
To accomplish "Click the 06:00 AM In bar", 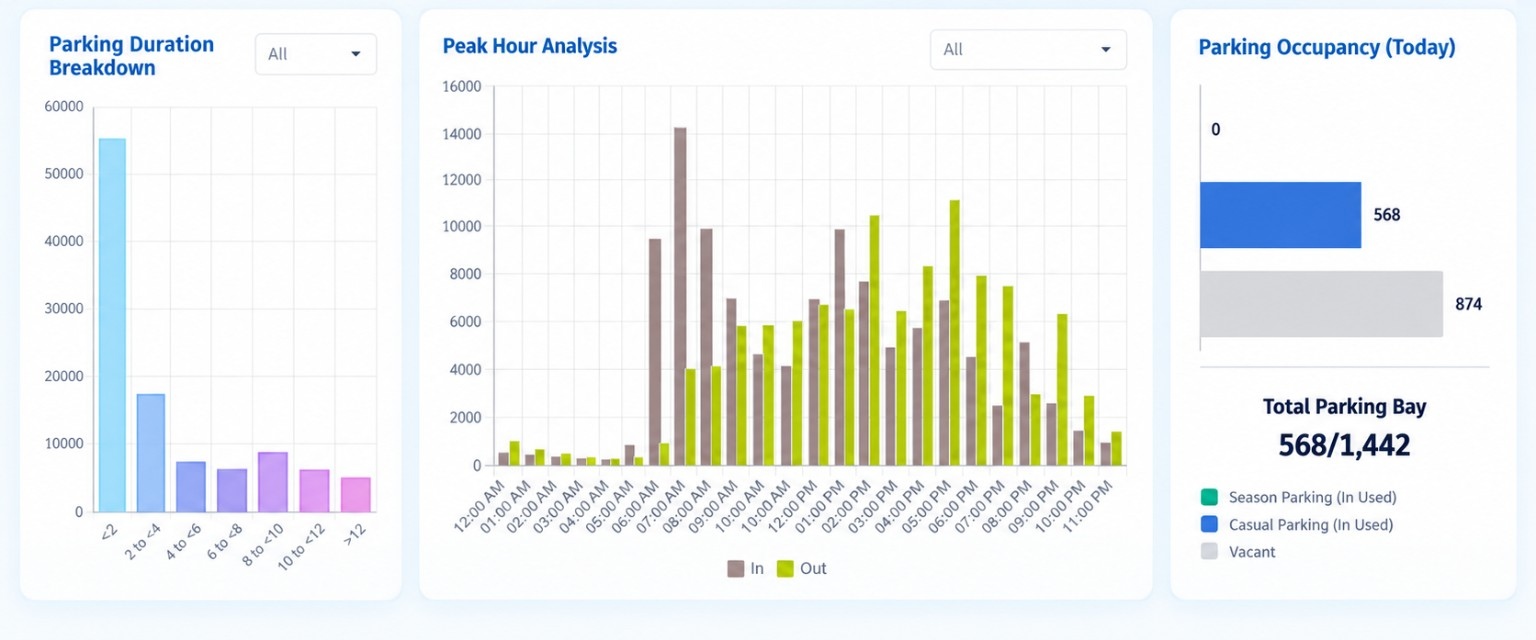I will [655, 352].
